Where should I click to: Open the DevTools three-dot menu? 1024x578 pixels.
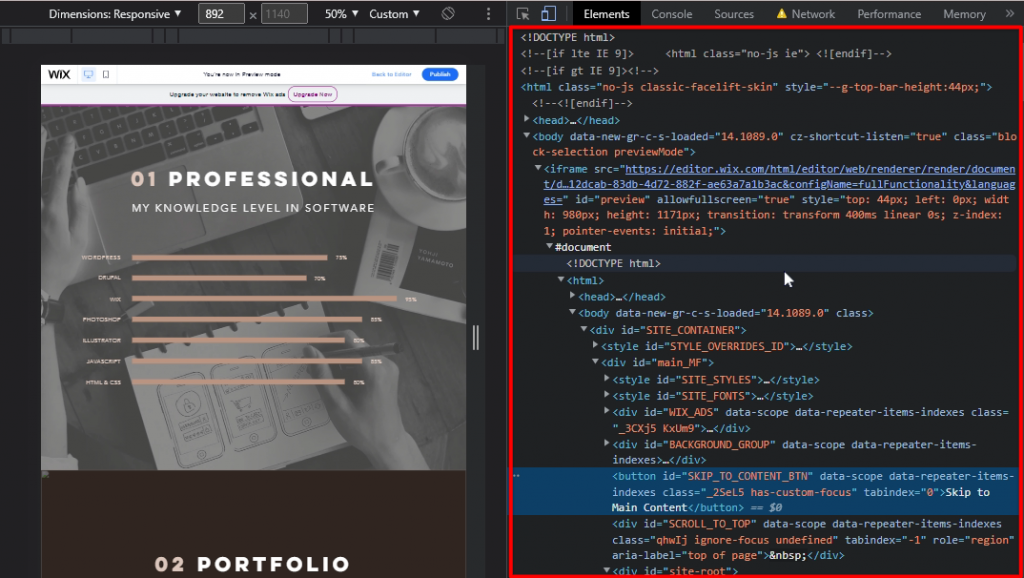[489, 13]
